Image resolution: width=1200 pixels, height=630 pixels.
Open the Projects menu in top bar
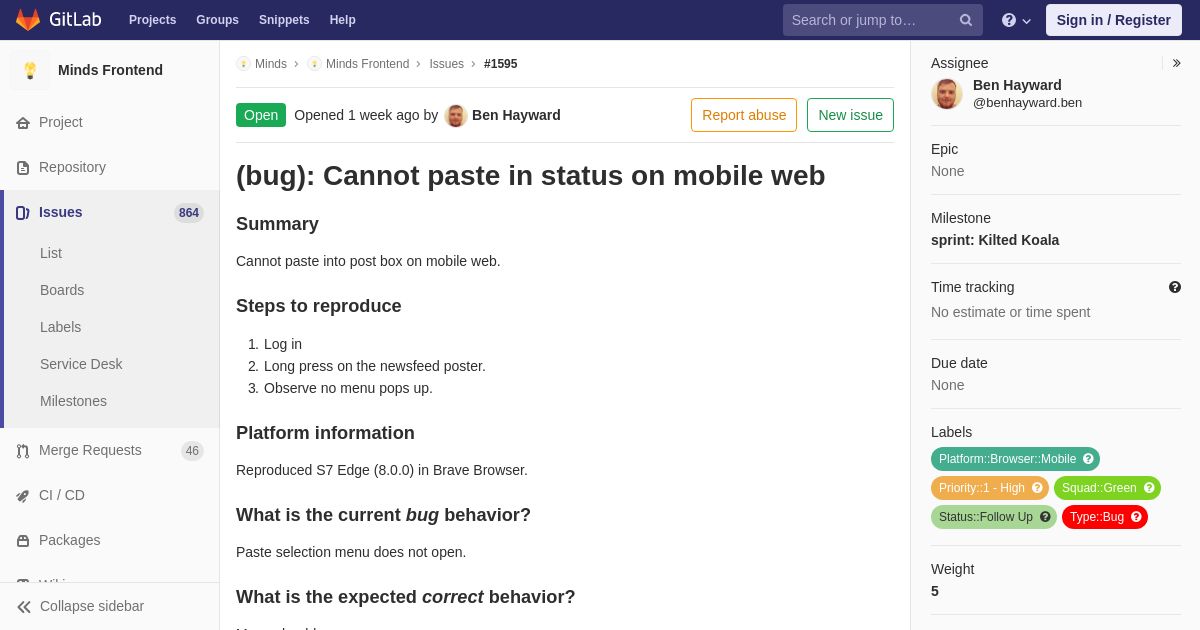point(152,20)
